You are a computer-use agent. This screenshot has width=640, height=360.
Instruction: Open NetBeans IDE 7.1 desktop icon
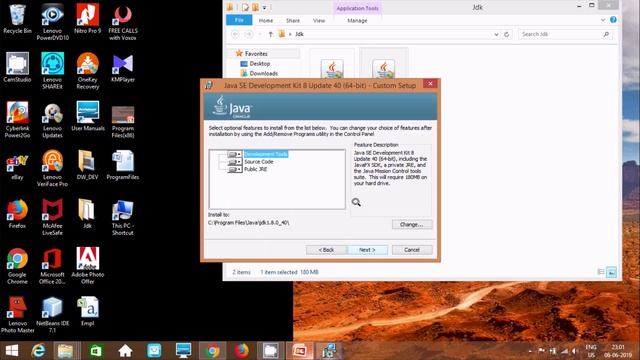[x=52, y=314]
